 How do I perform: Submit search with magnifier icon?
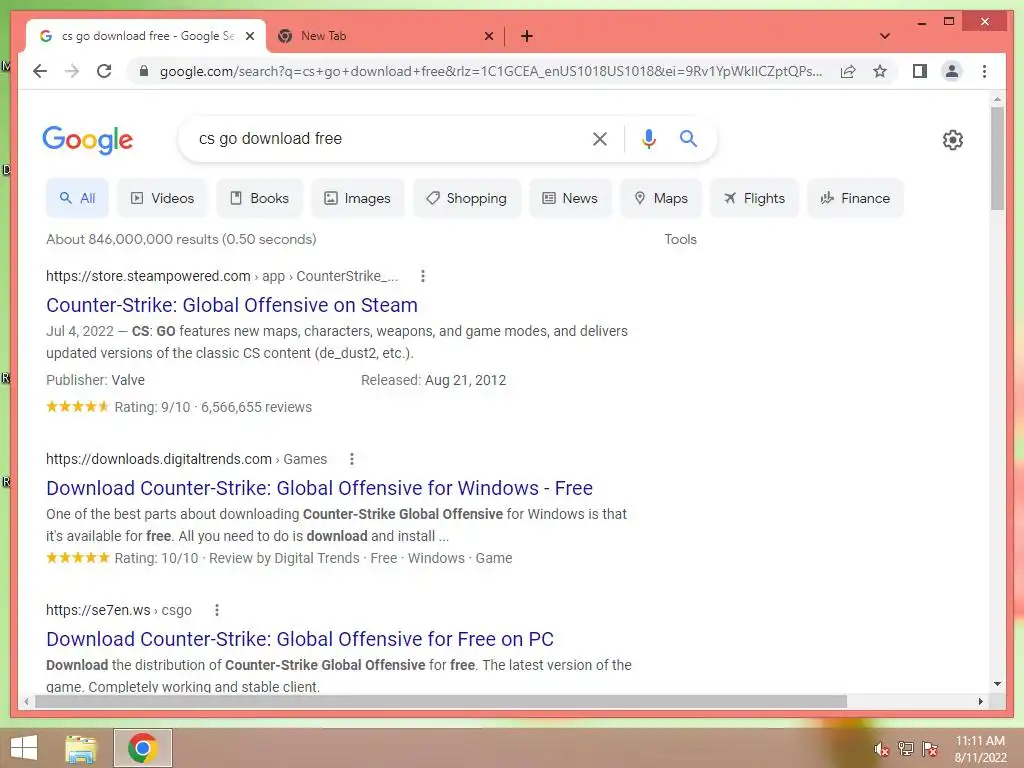(x=688, y=138)
